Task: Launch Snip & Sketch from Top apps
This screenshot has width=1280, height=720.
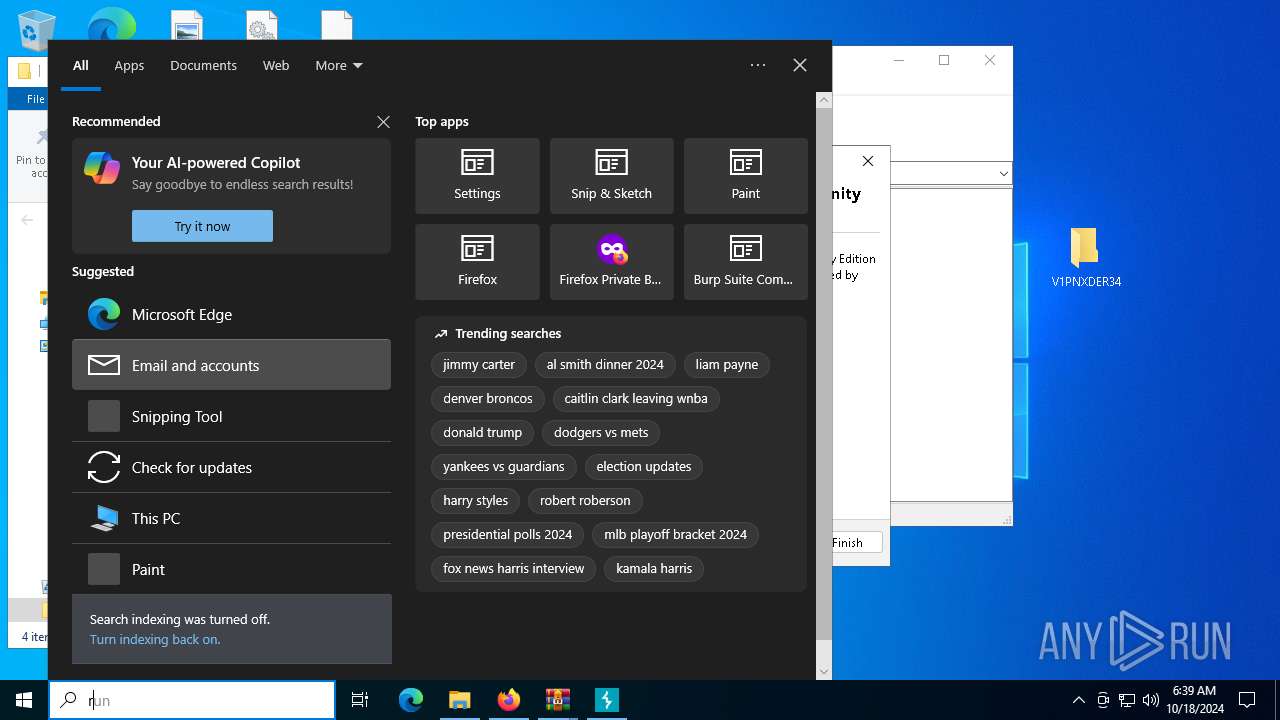Action: [611, 176]
